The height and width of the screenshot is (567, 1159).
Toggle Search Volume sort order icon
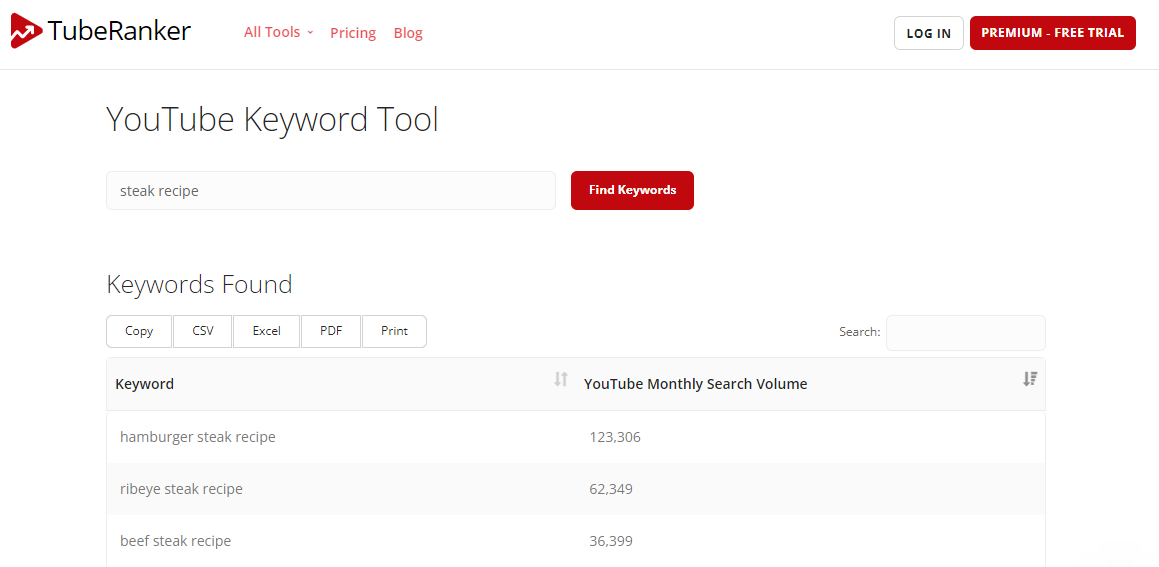[1030, 379]
